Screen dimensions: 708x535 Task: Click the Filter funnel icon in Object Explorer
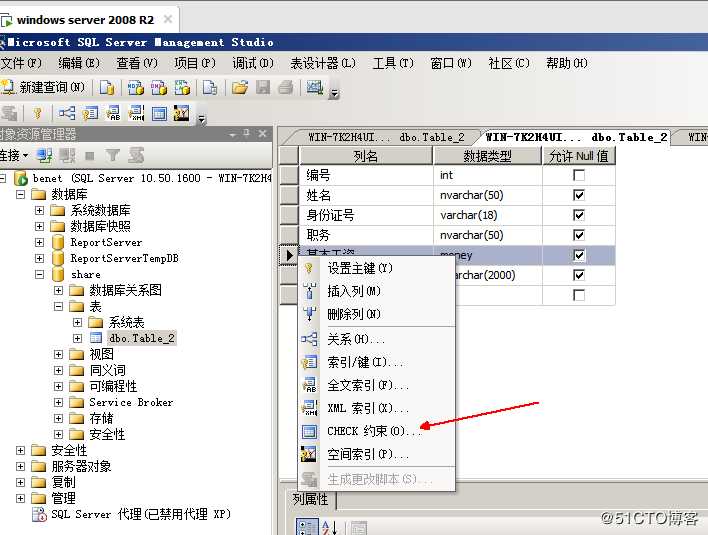(x=112, y=156)
